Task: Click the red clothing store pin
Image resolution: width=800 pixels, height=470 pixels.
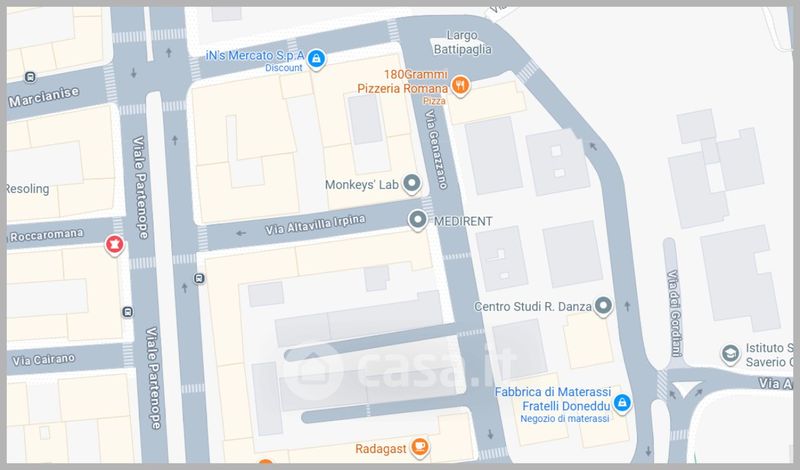Action: 115,244
